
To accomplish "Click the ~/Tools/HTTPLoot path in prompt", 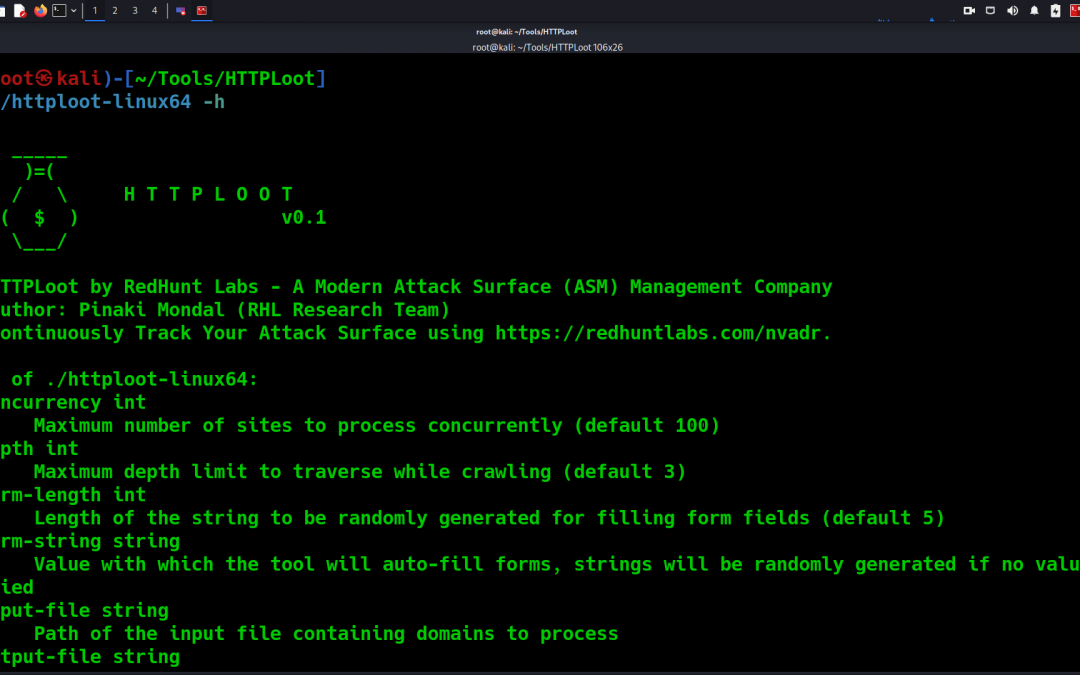I will point(225,79).
